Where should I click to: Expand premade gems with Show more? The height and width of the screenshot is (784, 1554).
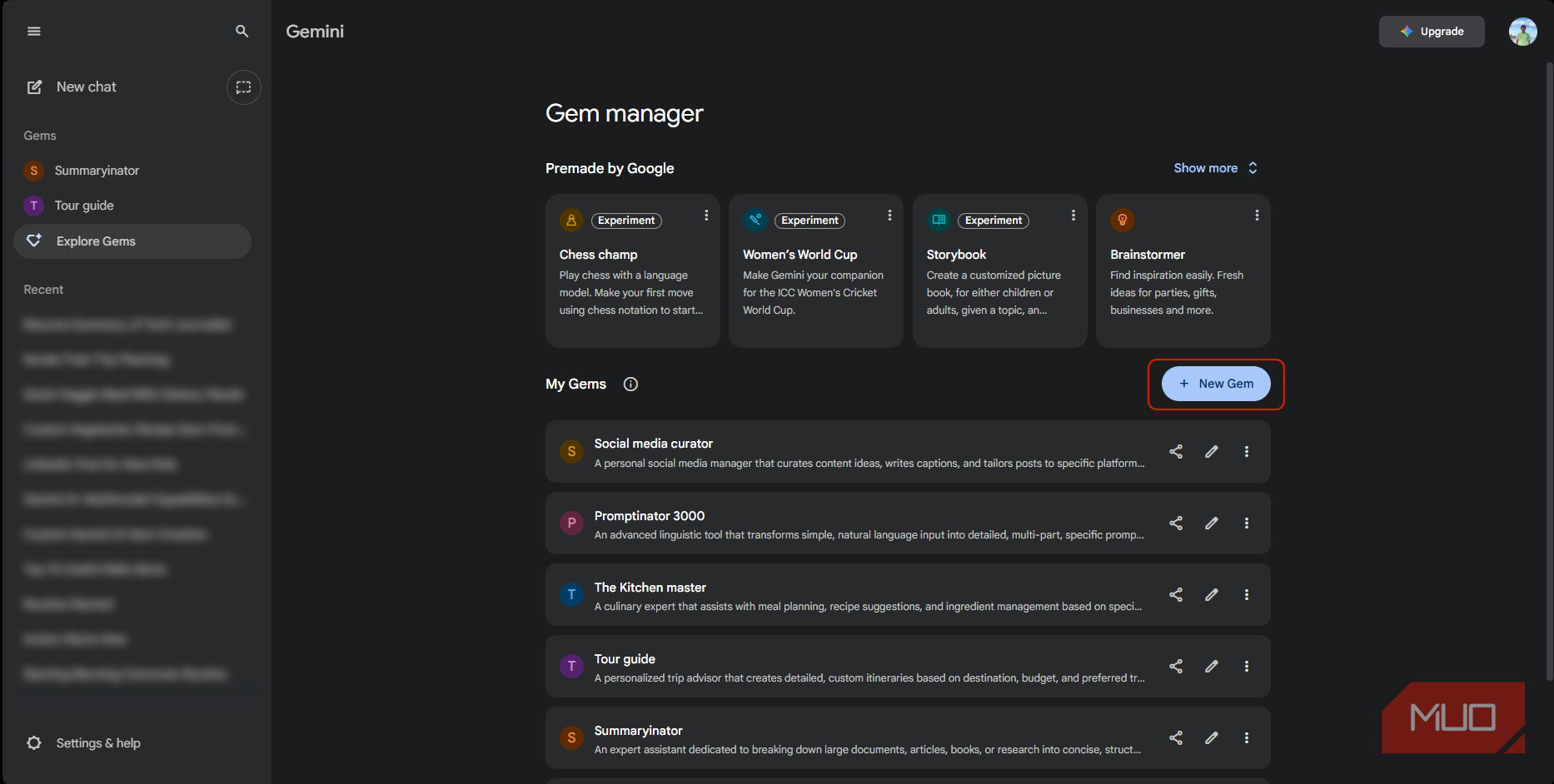pos(1216,168)
